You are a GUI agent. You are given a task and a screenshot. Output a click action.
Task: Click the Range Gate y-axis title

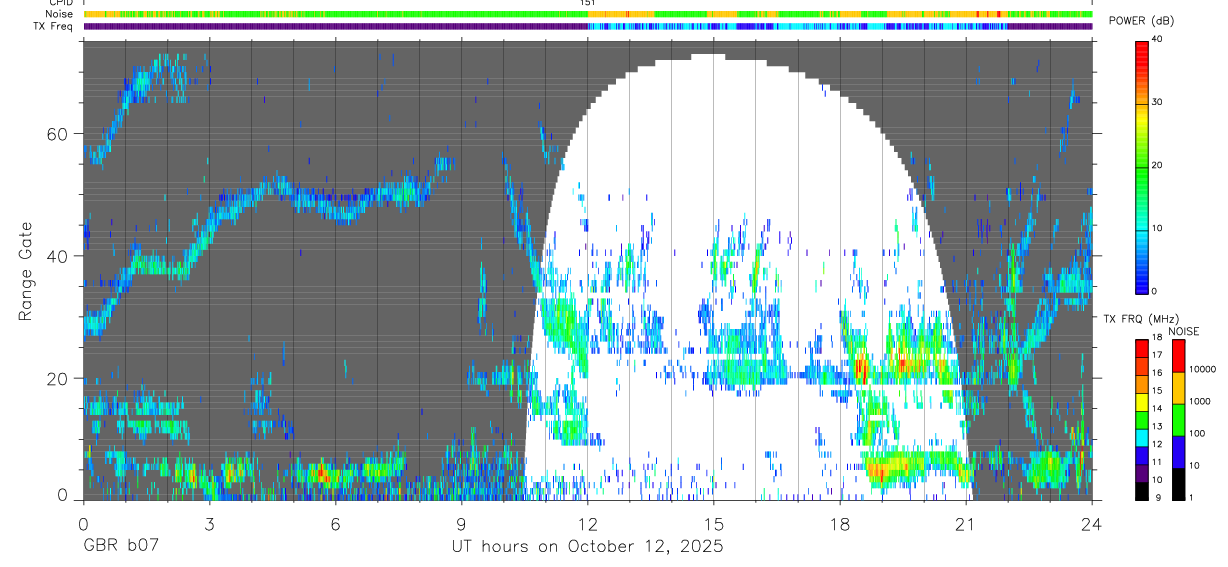click(x=25, y=270)
